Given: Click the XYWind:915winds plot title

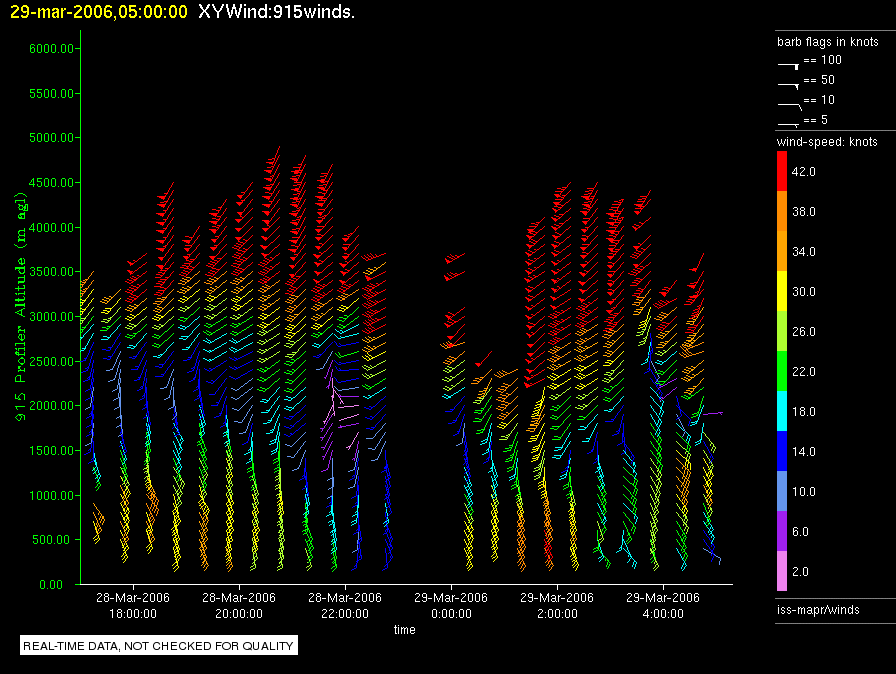Looking at the screenshot, I should pos(277,11).
